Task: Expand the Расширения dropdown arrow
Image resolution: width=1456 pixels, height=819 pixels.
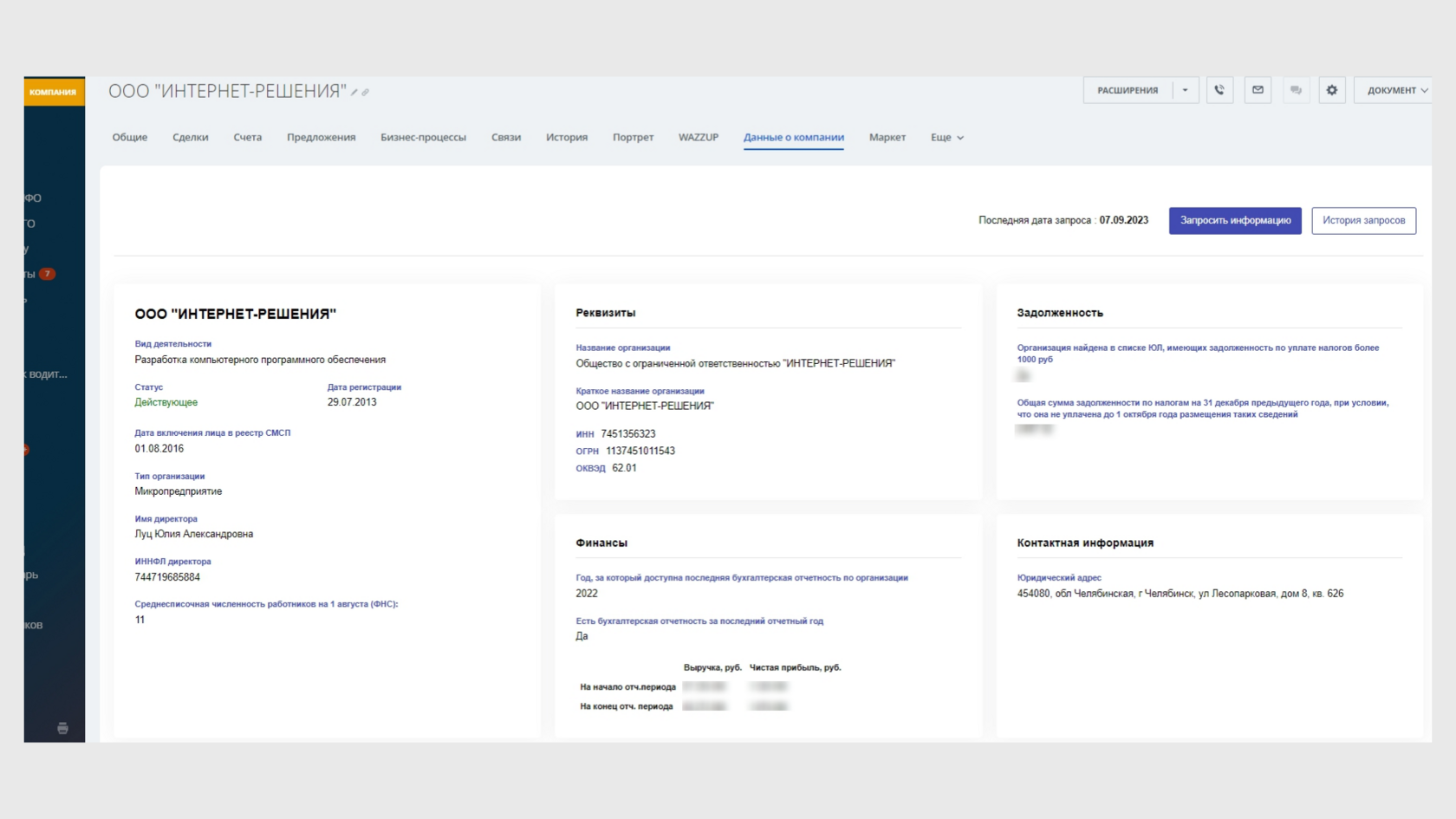Action: pyautogui.click(x=1186, y=90)
